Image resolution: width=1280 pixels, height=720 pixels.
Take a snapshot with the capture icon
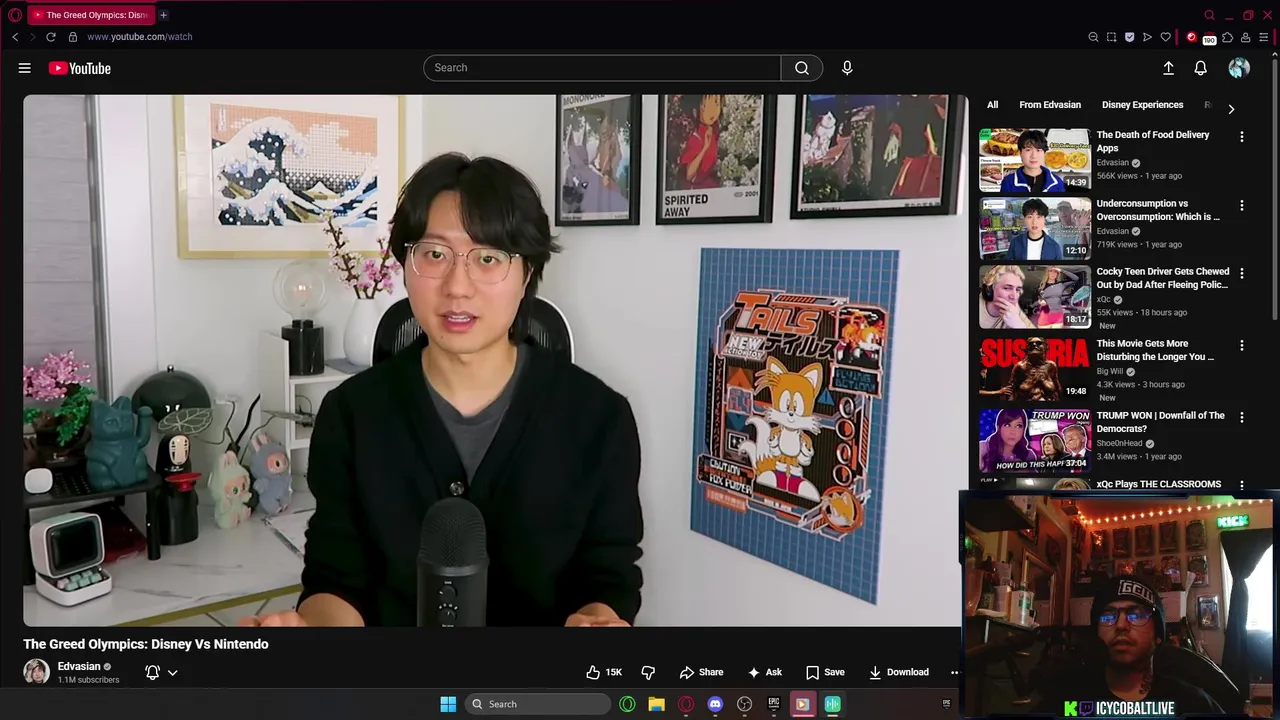[x=1111, y=37]
